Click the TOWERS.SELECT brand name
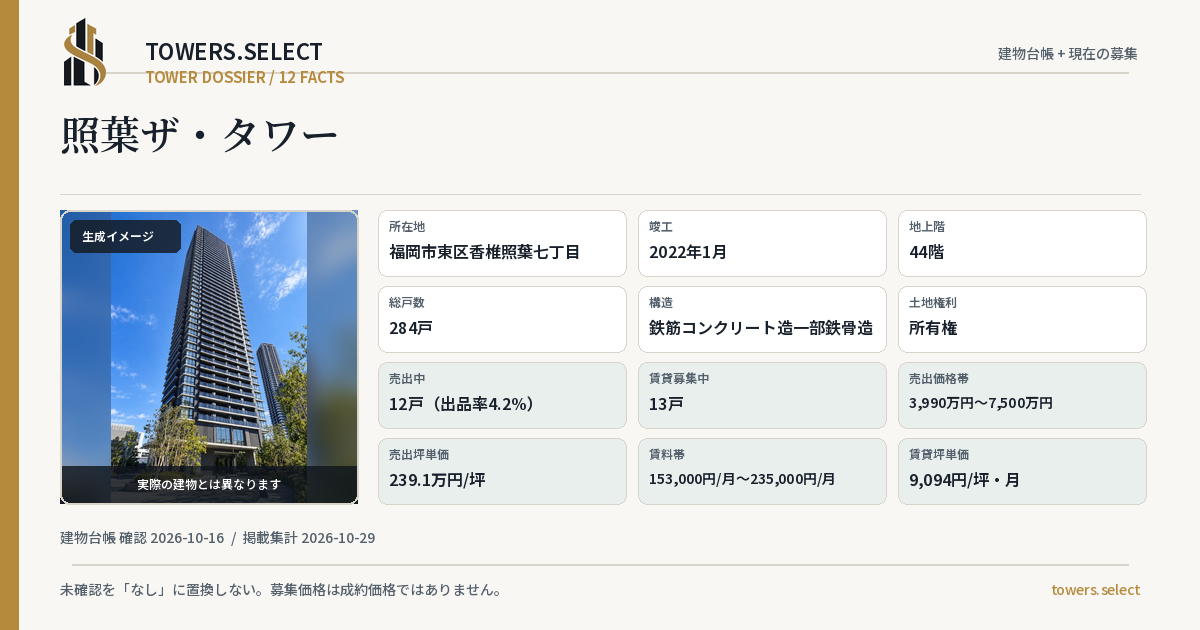This screenshot has height=630, width=1200. [234, 52]
